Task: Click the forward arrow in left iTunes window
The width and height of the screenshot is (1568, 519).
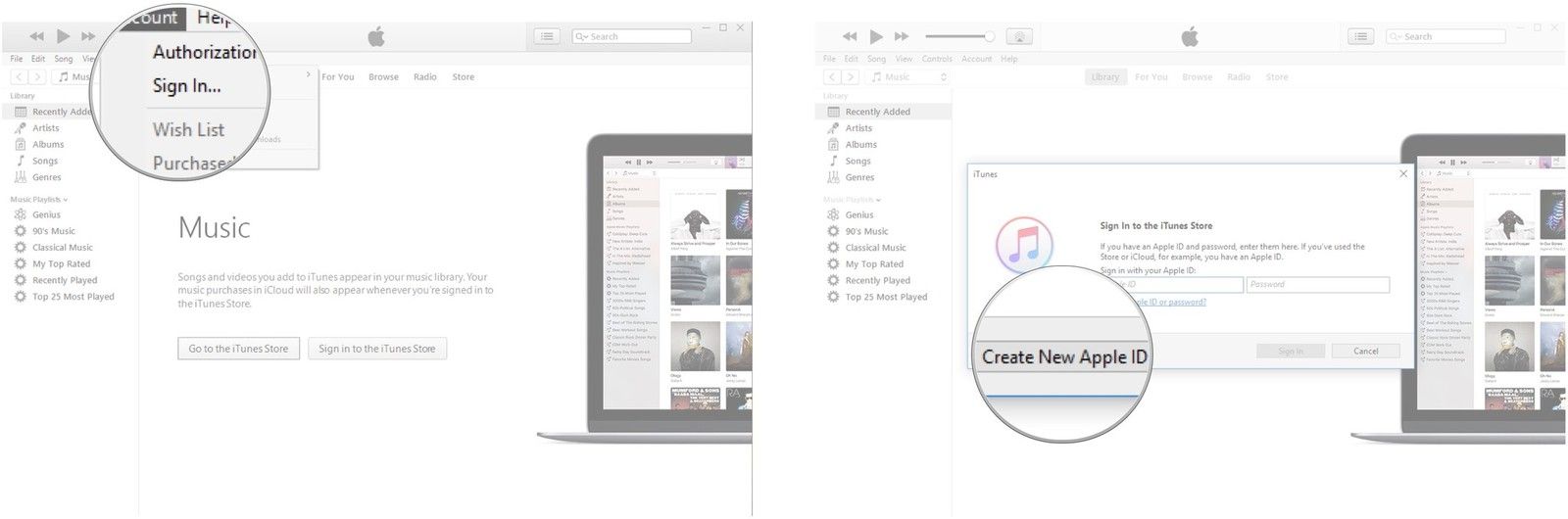Action: click(37, 76)
